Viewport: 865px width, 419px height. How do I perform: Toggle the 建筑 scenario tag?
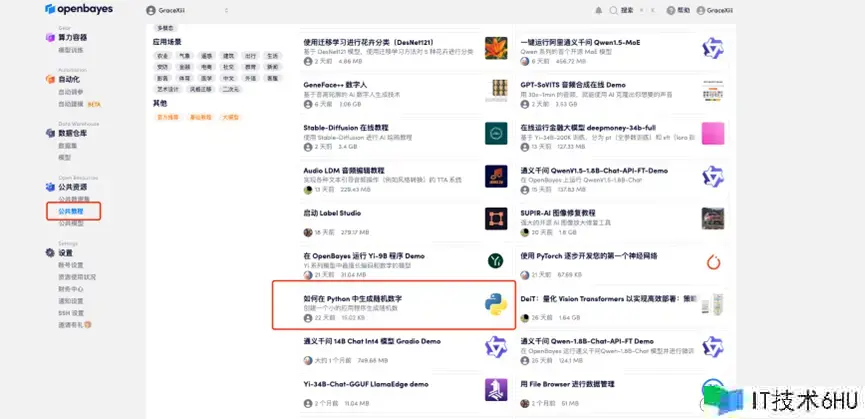pos(228,56)
